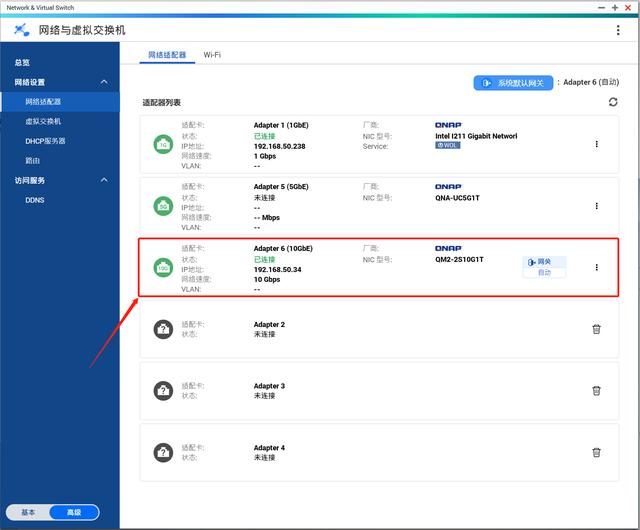This screenshot has height=530, width=640.
Task: Click Adapter 1 (1GbE) green port icon
Action: click(163, 145)
